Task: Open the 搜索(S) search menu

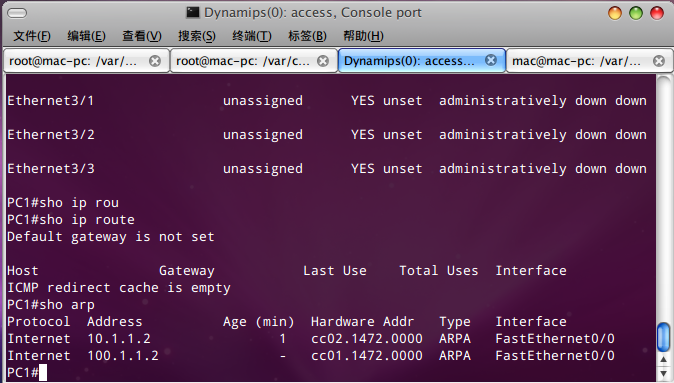Action: tap(197, 36)
